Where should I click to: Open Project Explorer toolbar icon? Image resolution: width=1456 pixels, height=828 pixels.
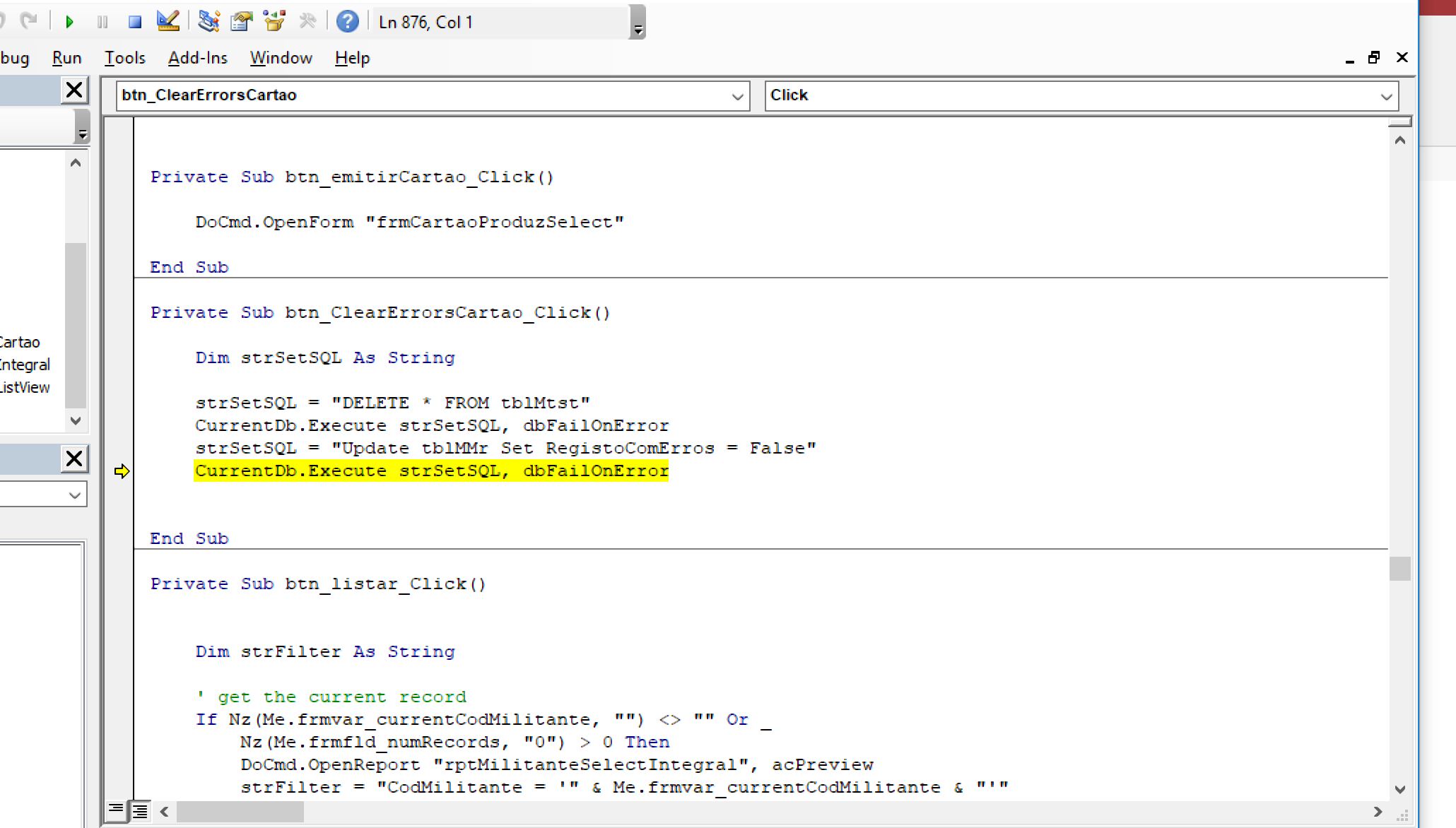208,22
